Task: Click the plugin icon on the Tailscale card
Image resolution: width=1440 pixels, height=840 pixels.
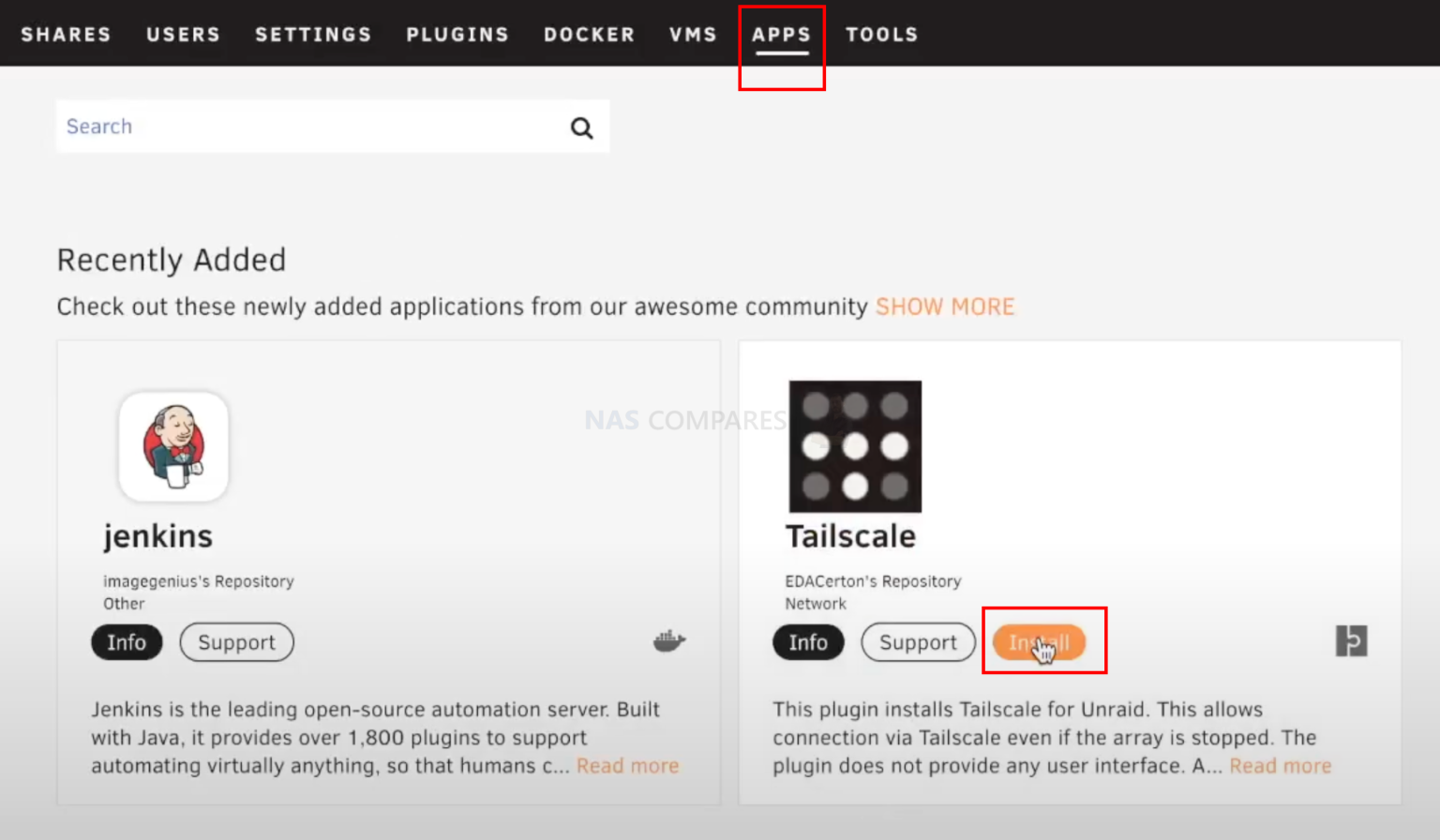Action: tap(1350, 640)
